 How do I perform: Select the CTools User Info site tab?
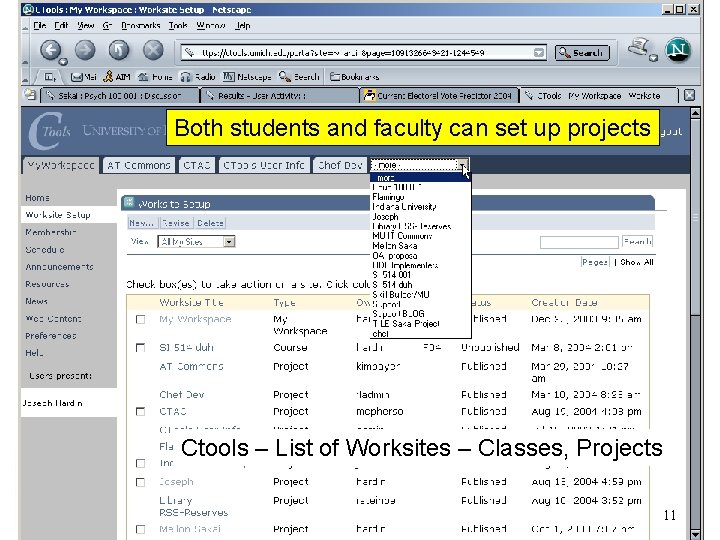[x=264, y=165]
